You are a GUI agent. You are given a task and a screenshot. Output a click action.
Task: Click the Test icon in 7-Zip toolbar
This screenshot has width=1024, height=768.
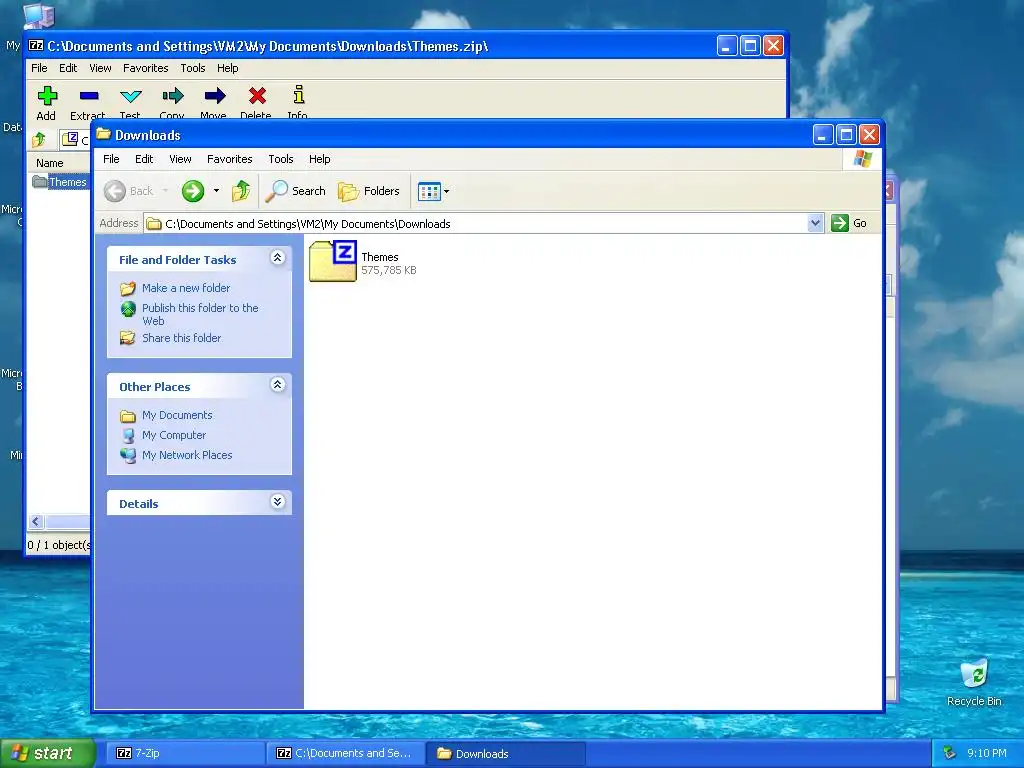click(131, 96)
